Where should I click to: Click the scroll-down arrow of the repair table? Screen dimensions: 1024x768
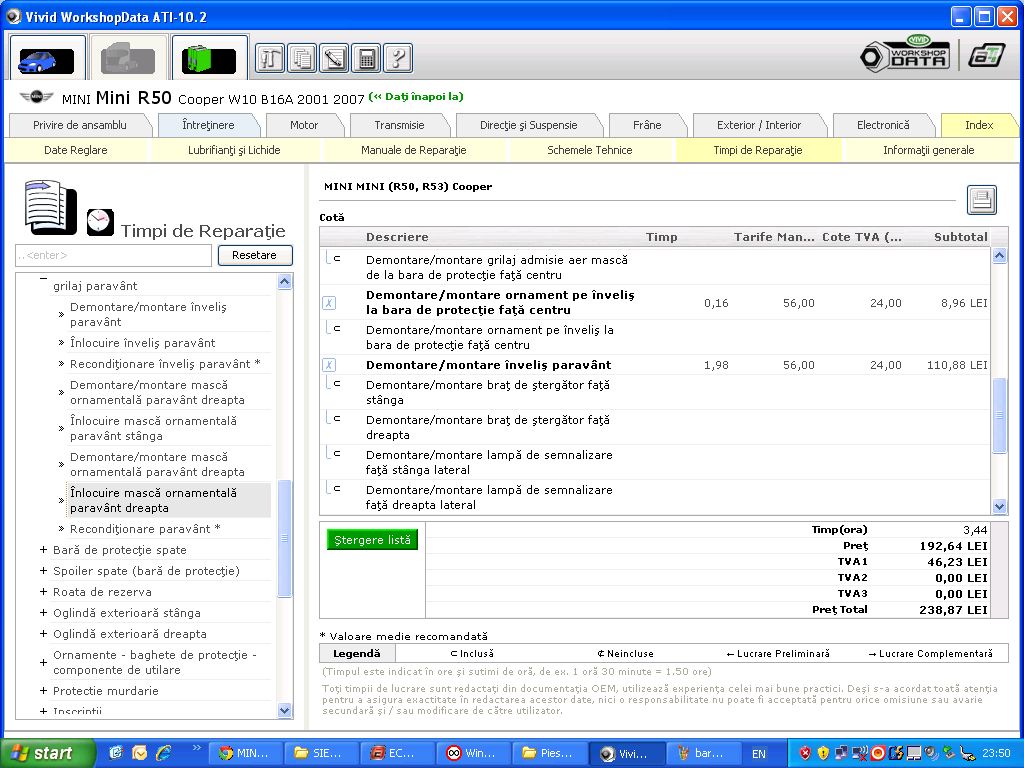pyautogui.click(x=999, y=507)
